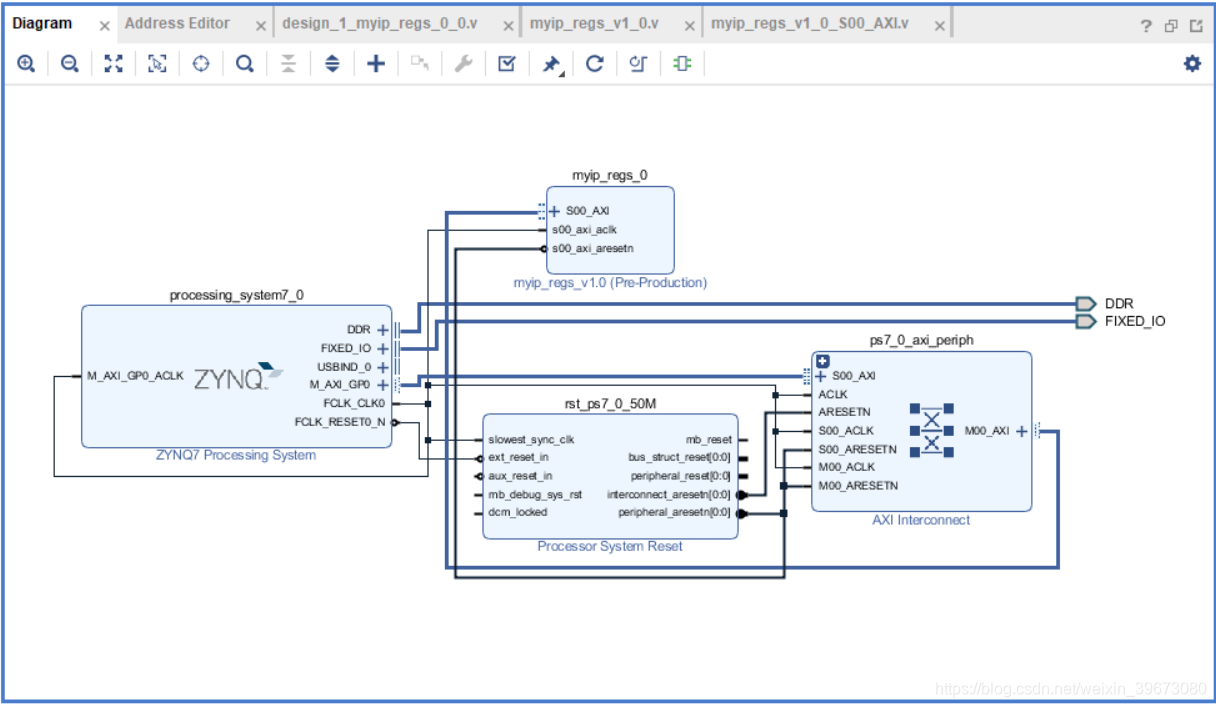Close the myip_regs_v1_0.v tab
The height and width of the screenshot is (707, 1216).
[x=688, y=26]
